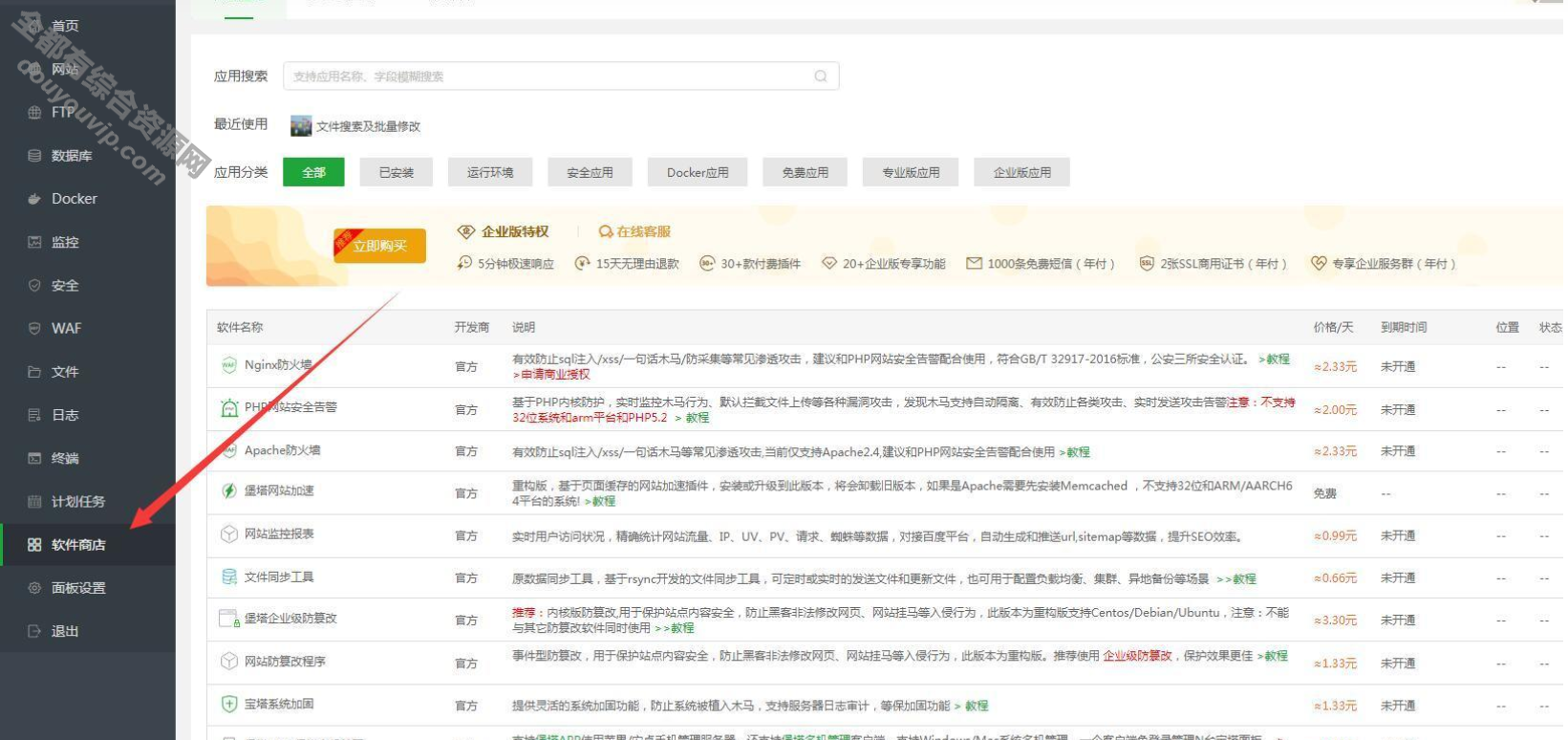
Task: Click the 文件搜索及批量修改 recent app name
Action: point(368,126)
